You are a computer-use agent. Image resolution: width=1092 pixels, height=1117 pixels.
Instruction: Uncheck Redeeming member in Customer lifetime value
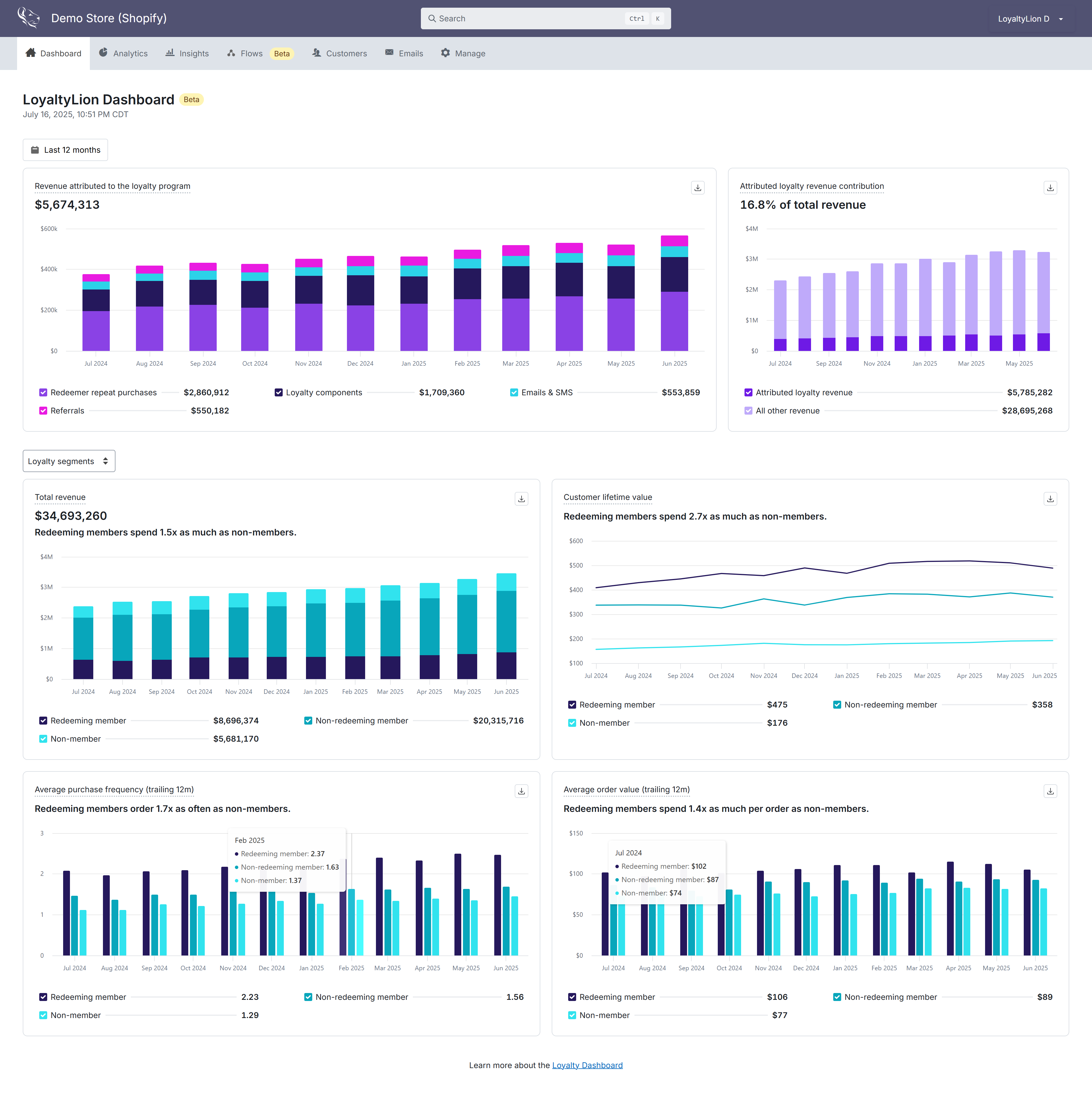coord(572,705)
